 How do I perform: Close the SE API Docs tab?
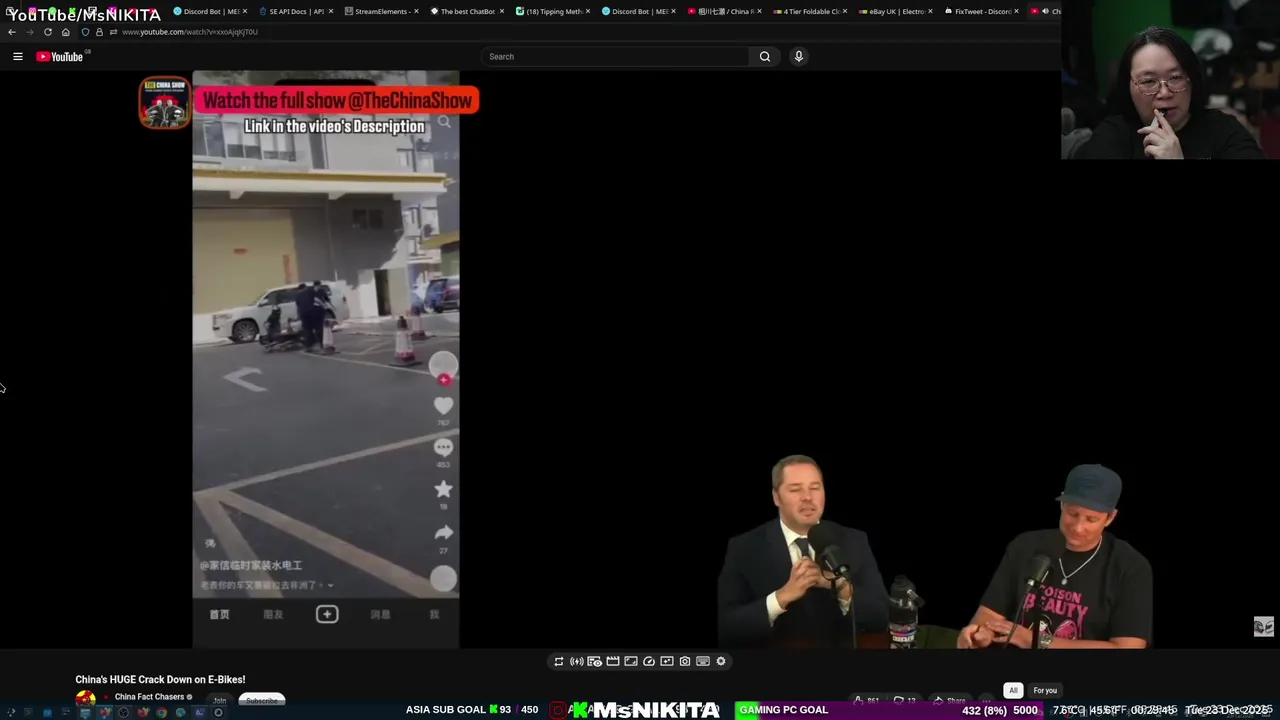tap(331, 11)
